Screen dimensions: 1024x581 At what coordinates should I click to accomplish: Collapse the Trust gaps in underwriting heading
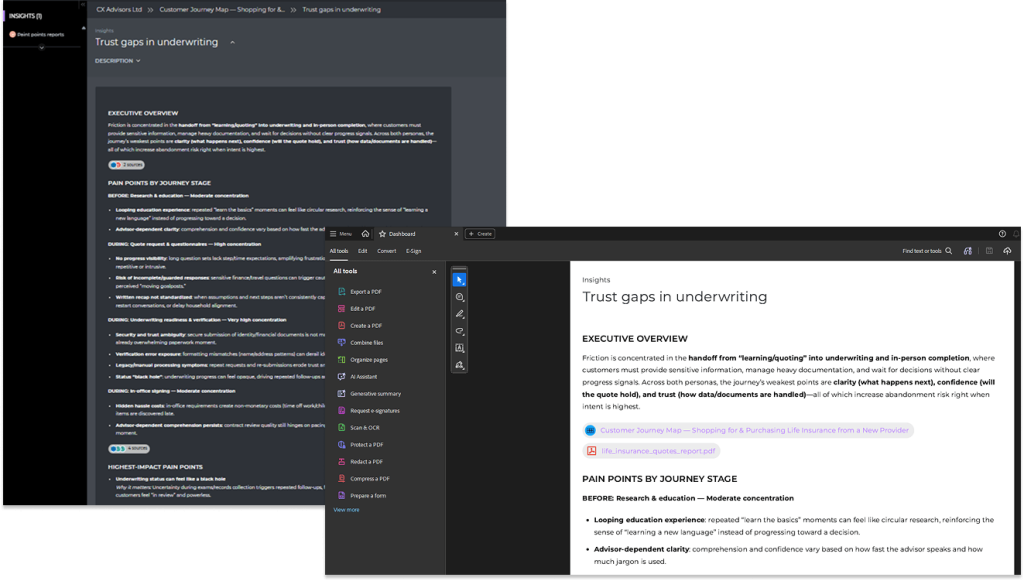tap(230, 42)
